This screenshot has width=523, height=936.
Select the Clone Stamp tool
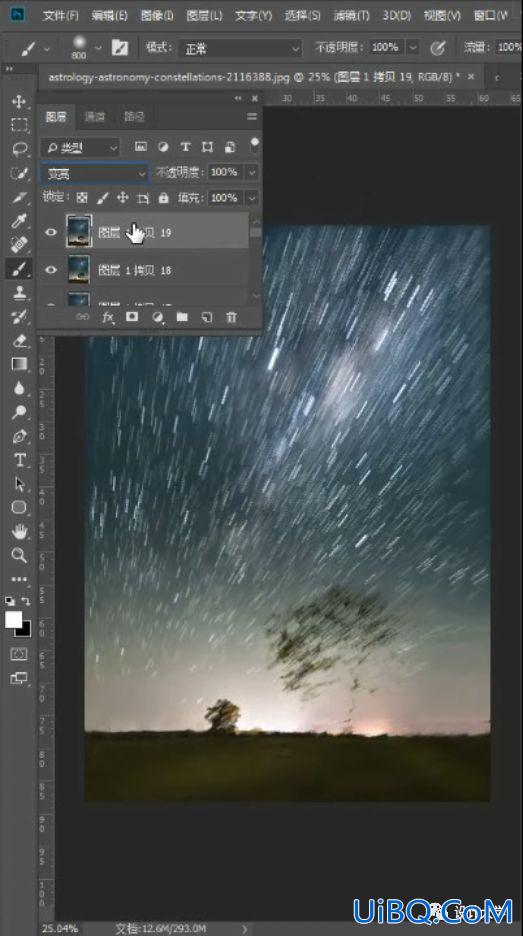(x=19, y=292)
